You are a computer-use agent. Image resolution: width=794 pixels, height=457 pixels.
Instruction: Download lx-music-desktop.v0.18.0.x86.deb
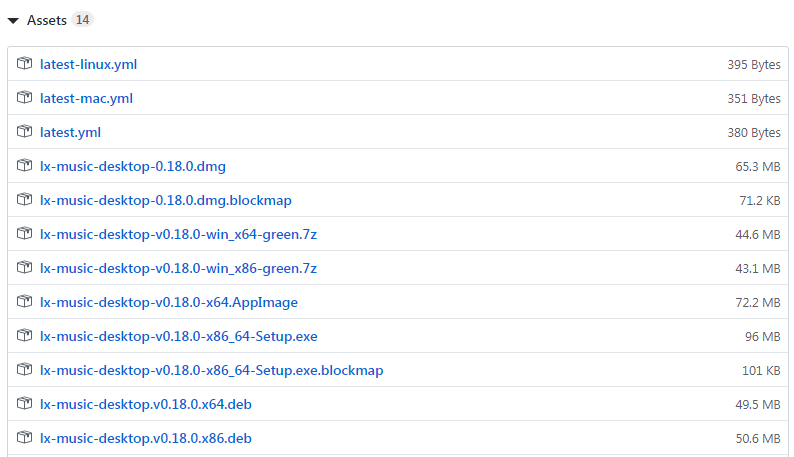pyautogui.click(x=146, y=438)
